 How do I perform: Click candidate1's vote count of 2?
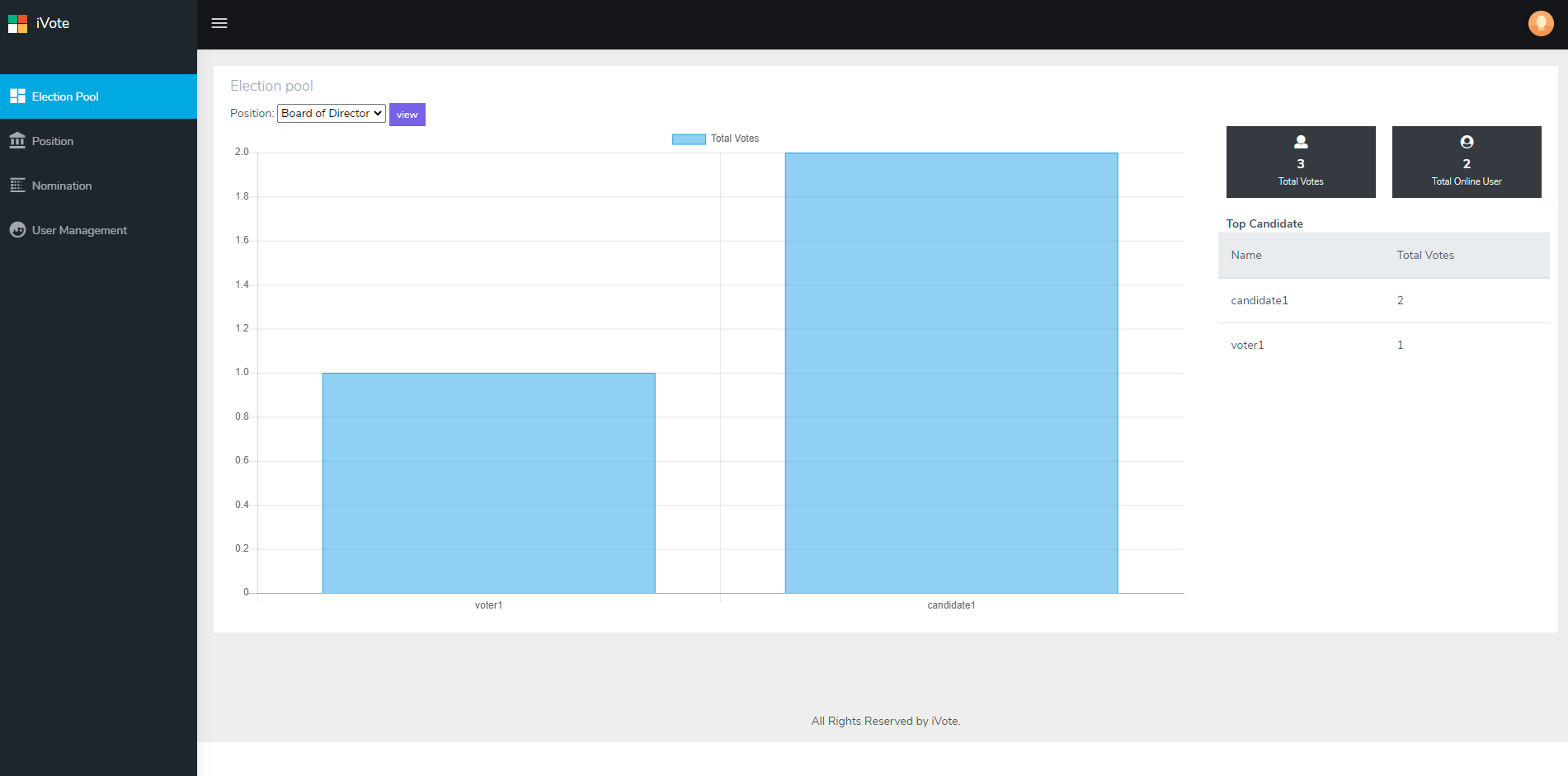(x=1400, y=300)
